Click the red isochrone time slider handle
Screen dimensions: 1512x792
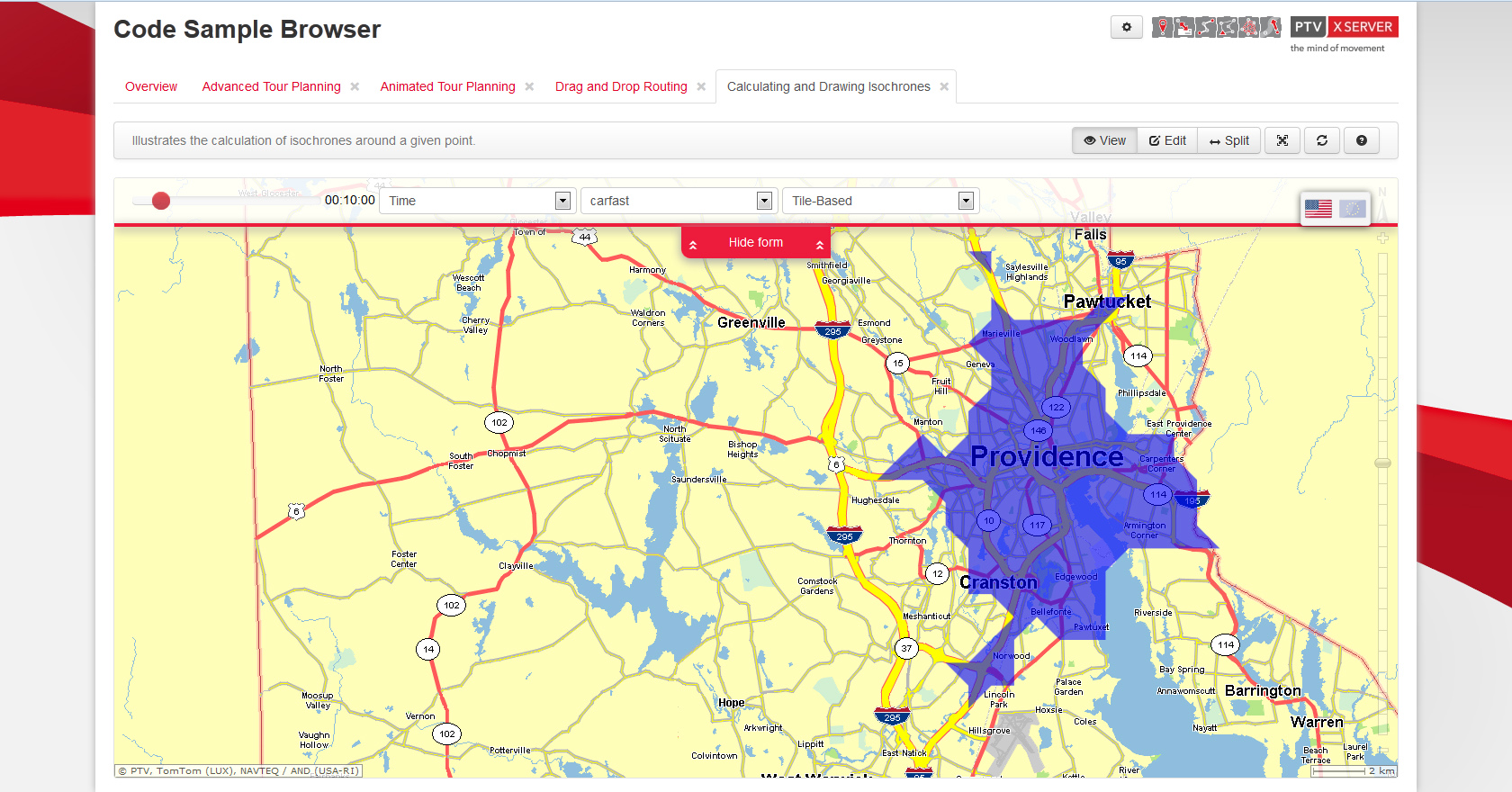tap(161, 201)
